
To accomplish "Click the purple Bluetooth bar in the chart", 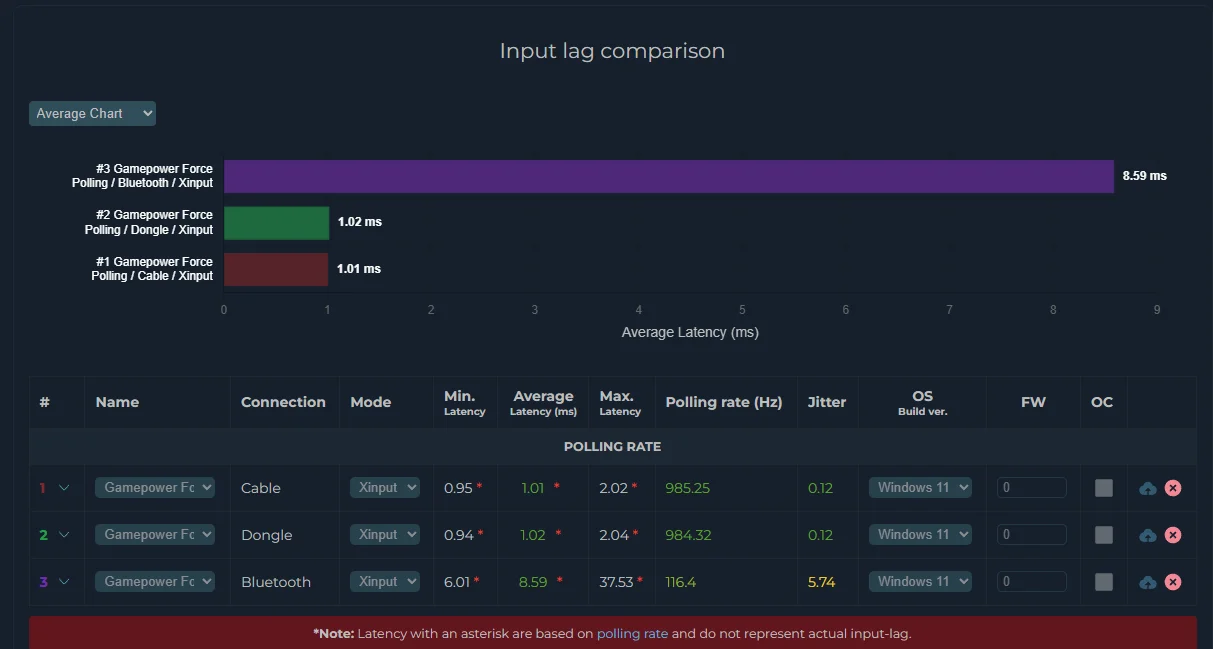I will (x=668, y=176).
